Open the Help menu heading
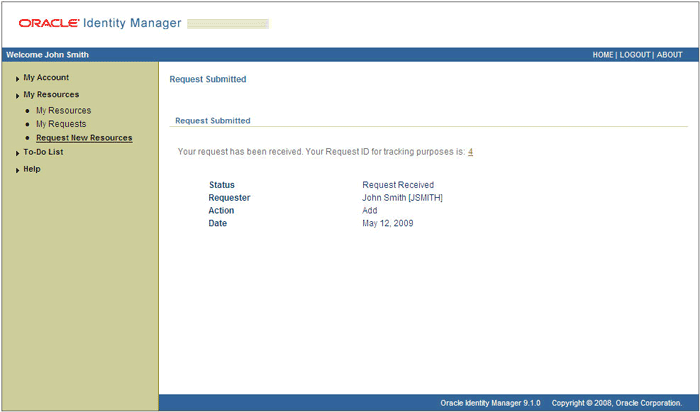 [32, 169]
